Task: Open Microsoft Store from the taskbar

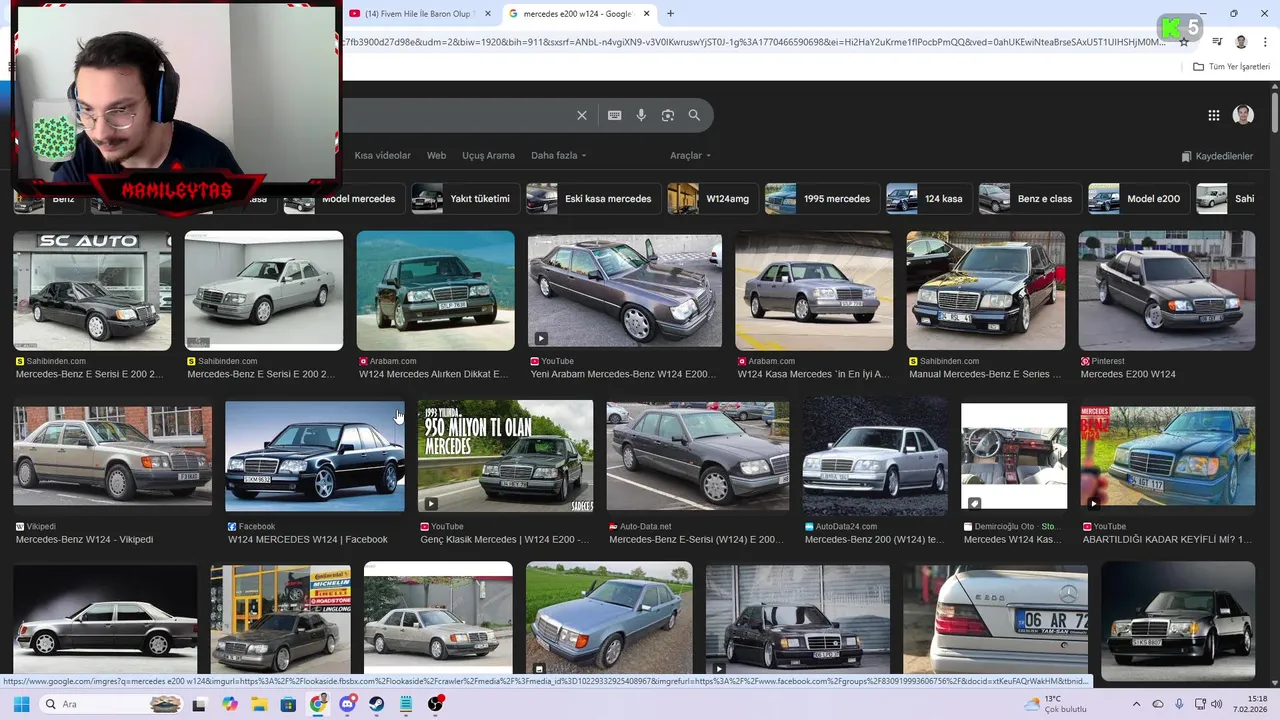Action: pos(288,704)
